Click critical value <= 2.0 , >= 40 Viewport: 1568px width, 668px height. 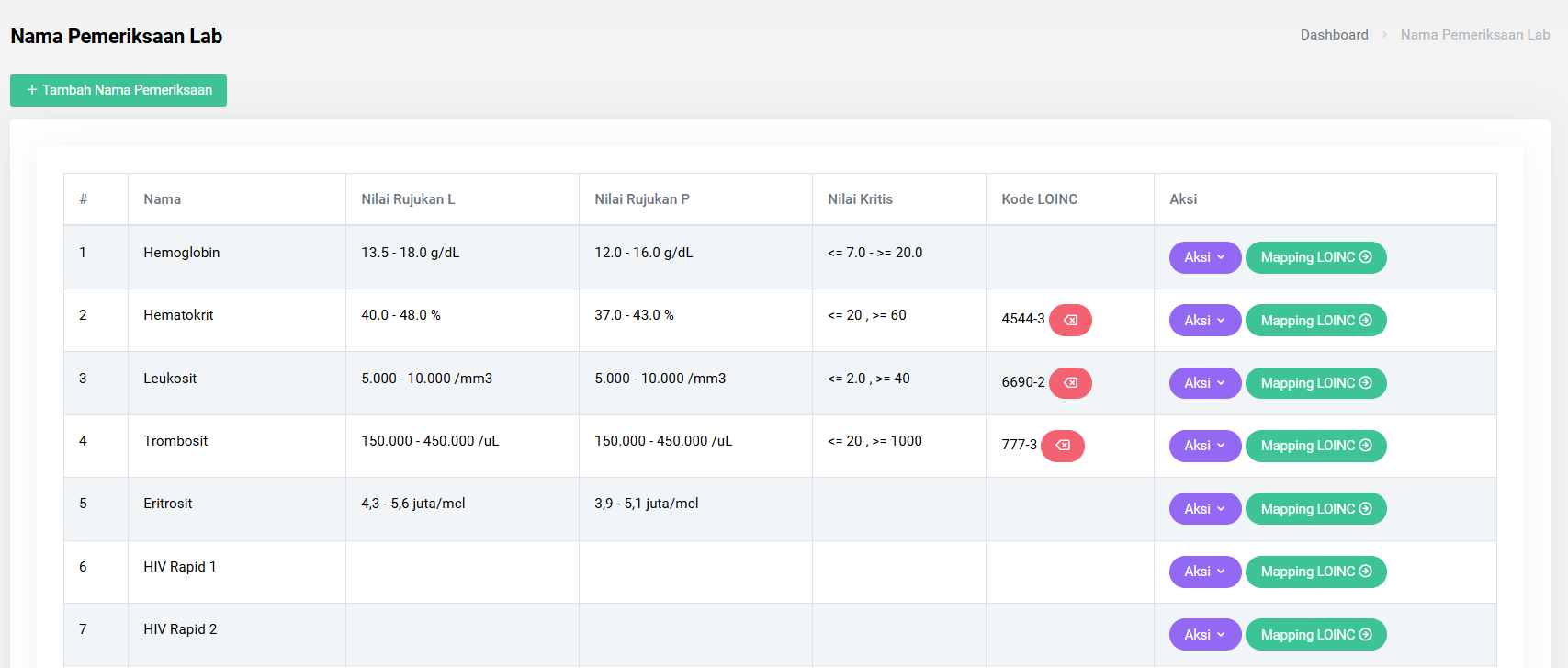[869, 379]
